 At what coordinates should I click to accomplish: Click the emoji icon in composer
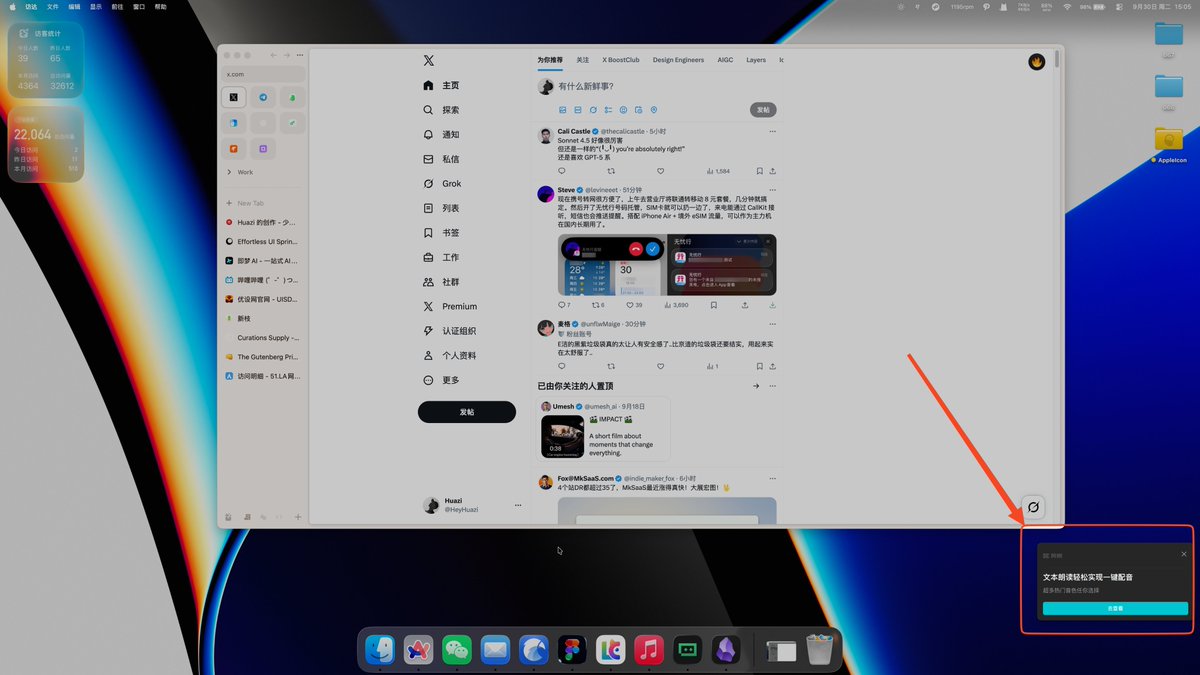click(x=623, y=110)
